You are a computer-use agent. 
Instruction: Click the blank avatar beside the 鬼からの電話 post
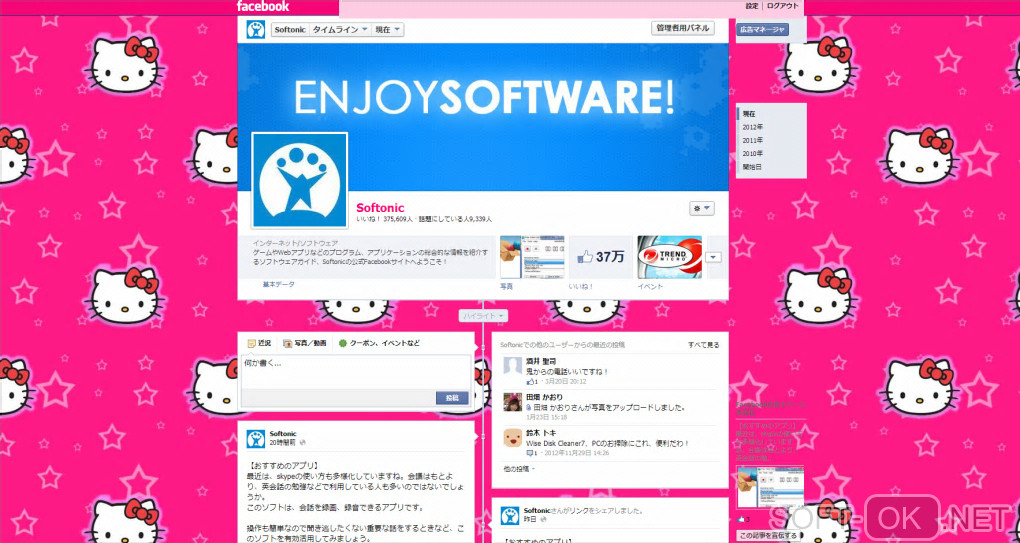(513, 367)
